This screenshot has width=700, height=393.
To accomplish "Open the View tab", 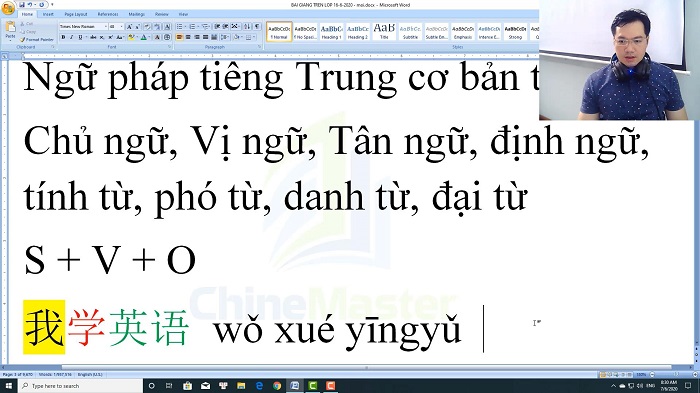I will coord(183,14).
